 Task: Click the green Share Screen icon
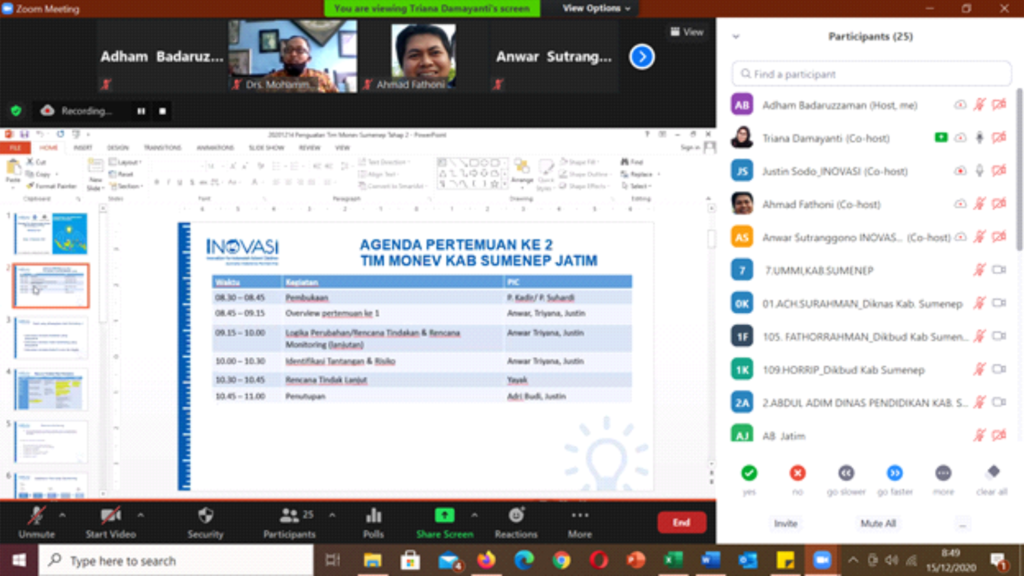(x=445, y=516)
